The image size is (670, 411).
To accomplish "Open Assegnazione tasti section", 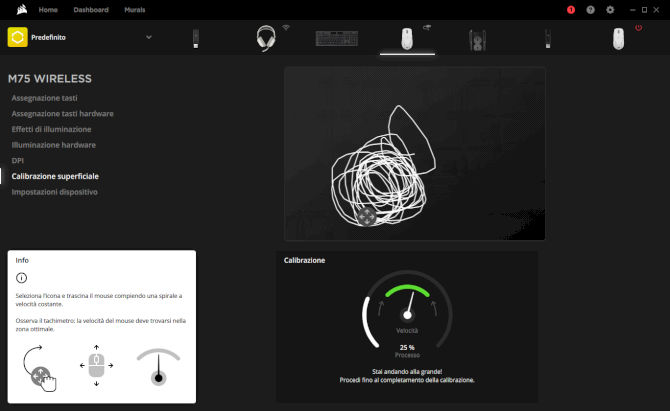I will (44, 98).
